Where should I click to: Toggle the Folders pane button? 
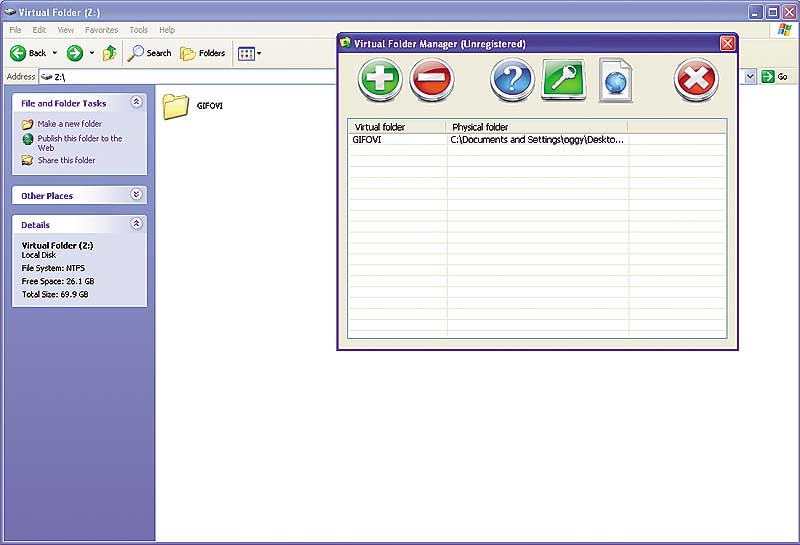[x=203, y=53]
